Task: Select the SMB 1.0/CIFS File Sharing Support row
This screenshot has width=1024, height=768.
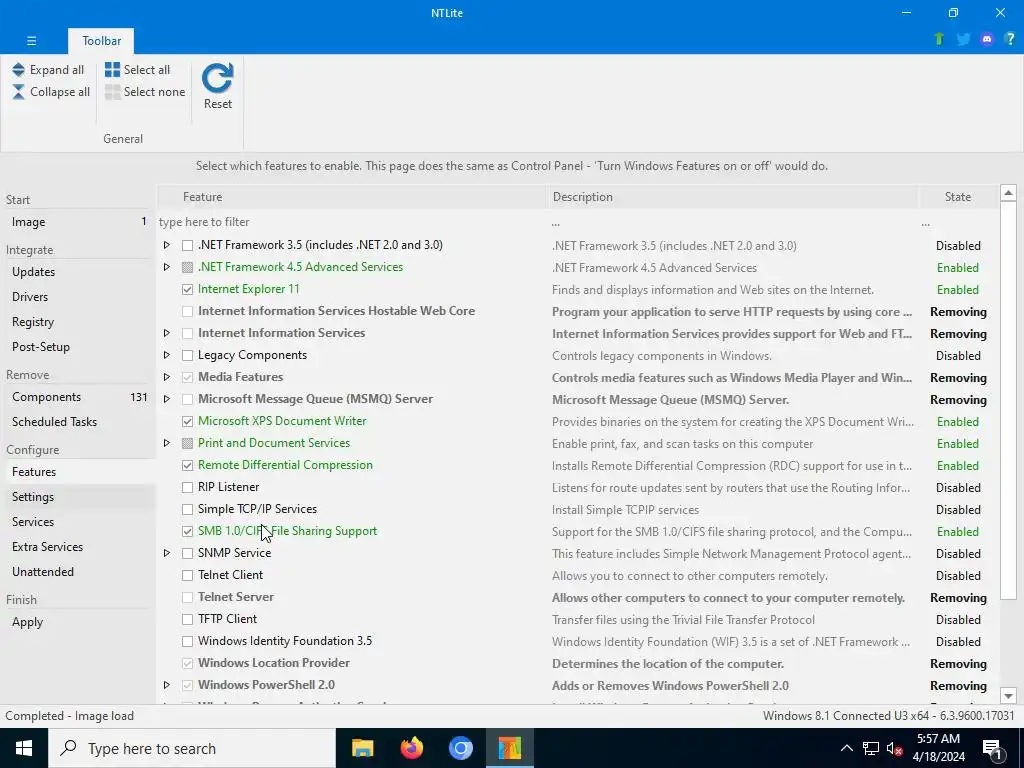Action: pyautogui.click(x=578, y=532)
